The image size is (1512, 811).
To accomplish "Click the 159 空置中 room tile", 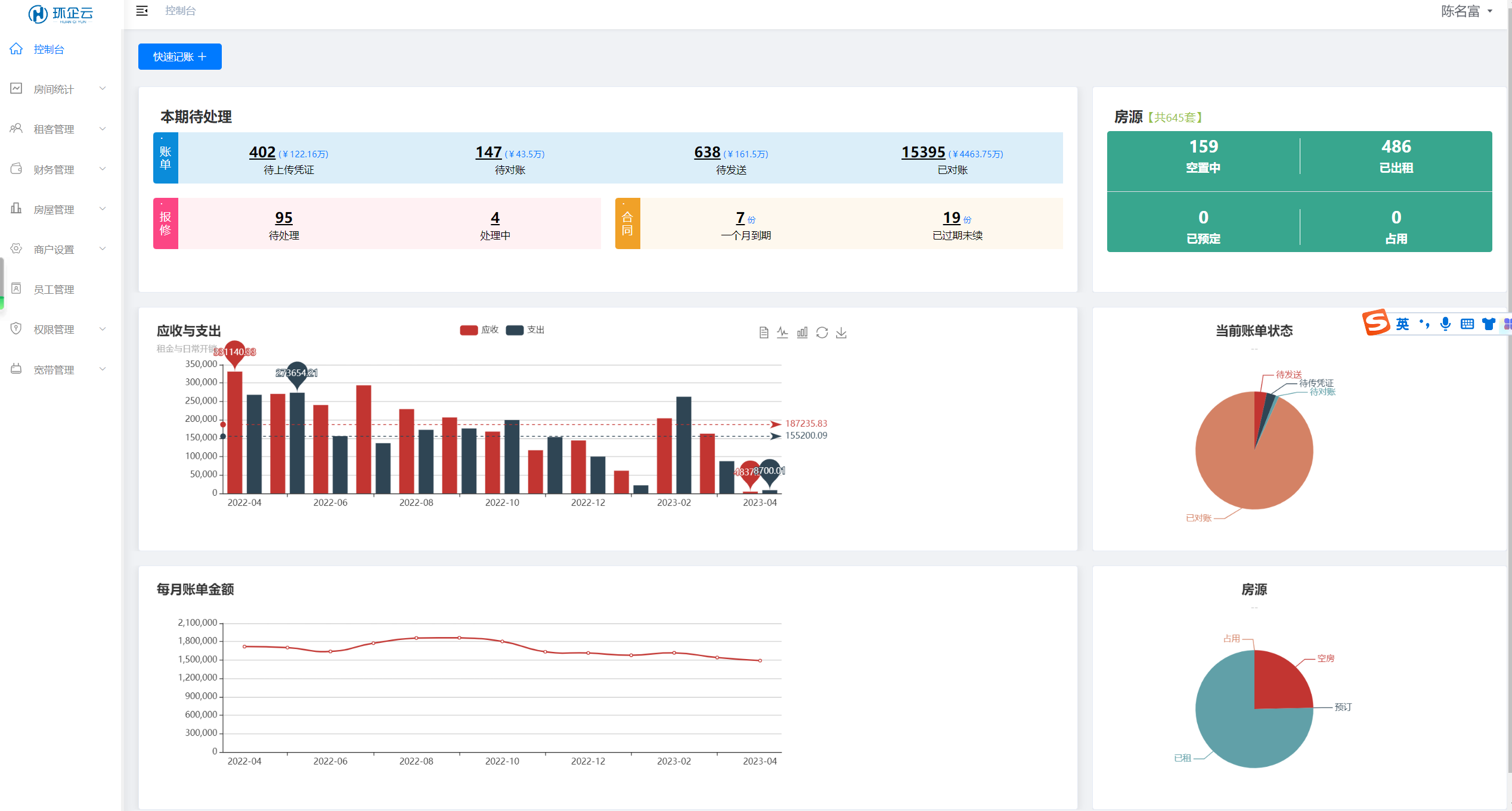I will [x=1203, y=156].
